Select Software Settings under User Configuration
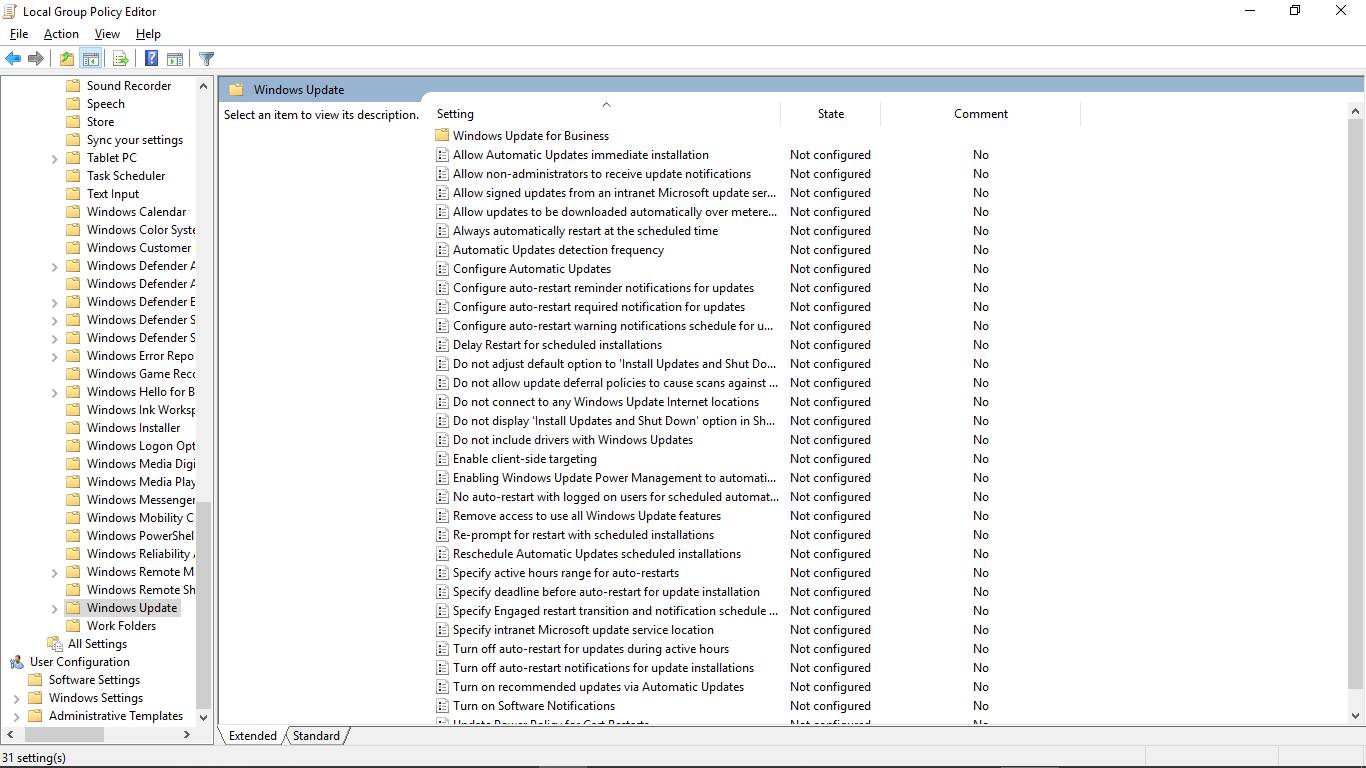The height and width of the screenshot is (768, 1366). click(94, 680)
